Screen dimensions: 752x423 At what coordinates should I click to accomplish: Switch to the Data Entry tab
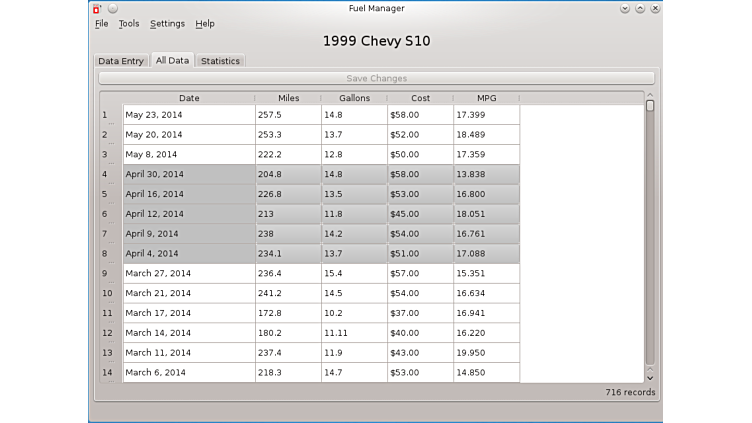click(121, 61)
